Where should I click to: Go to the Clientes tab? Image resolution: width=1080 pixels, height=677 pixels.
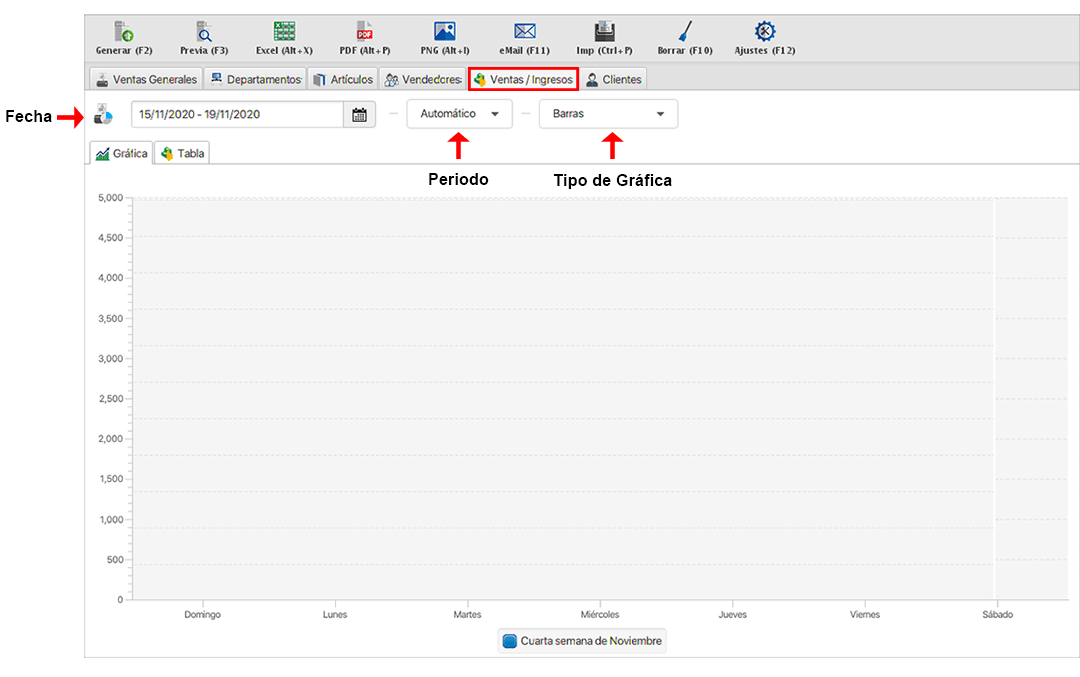point(613,79)
